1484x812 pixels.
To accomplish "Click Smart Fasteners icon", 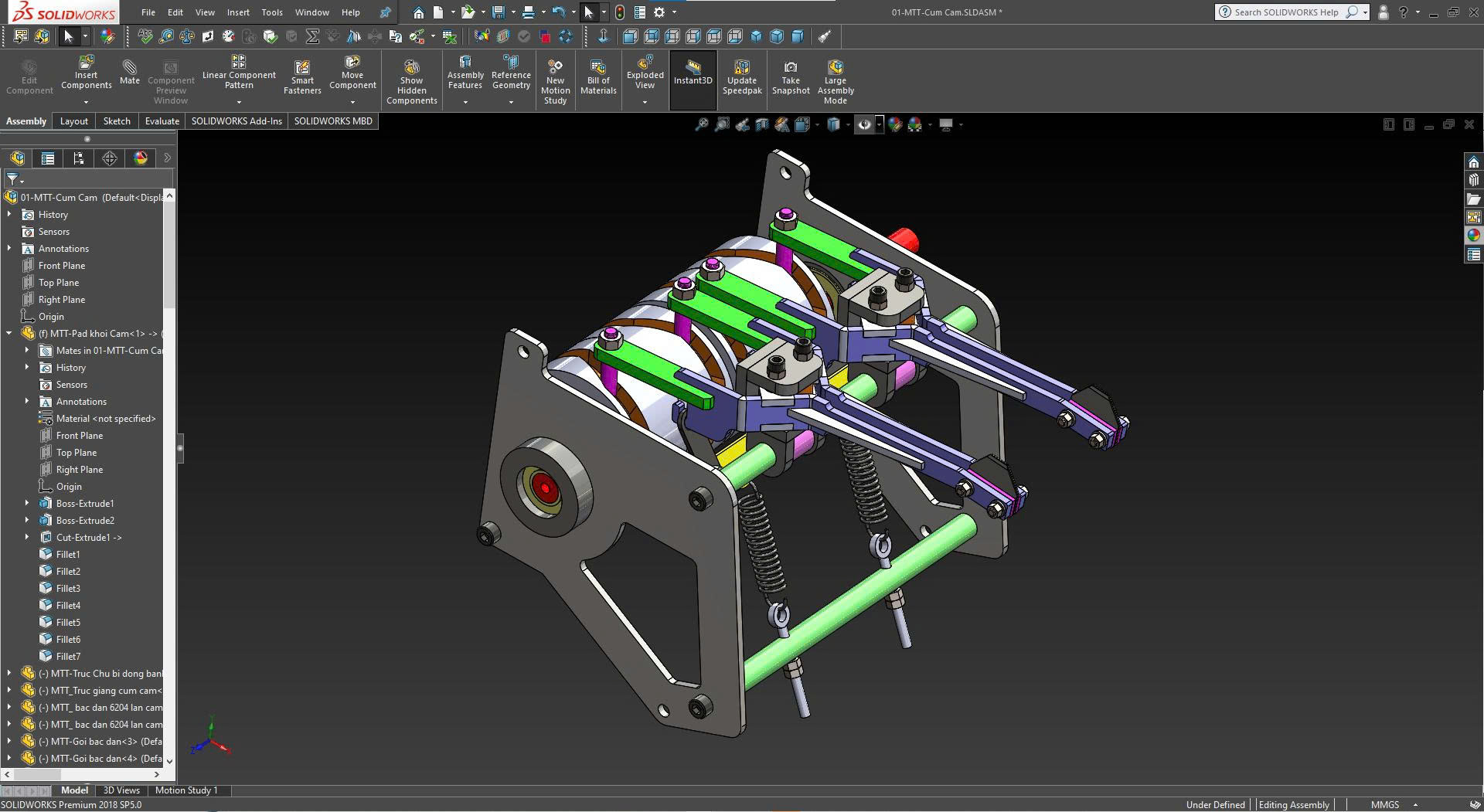I will [x=302, y=77].
